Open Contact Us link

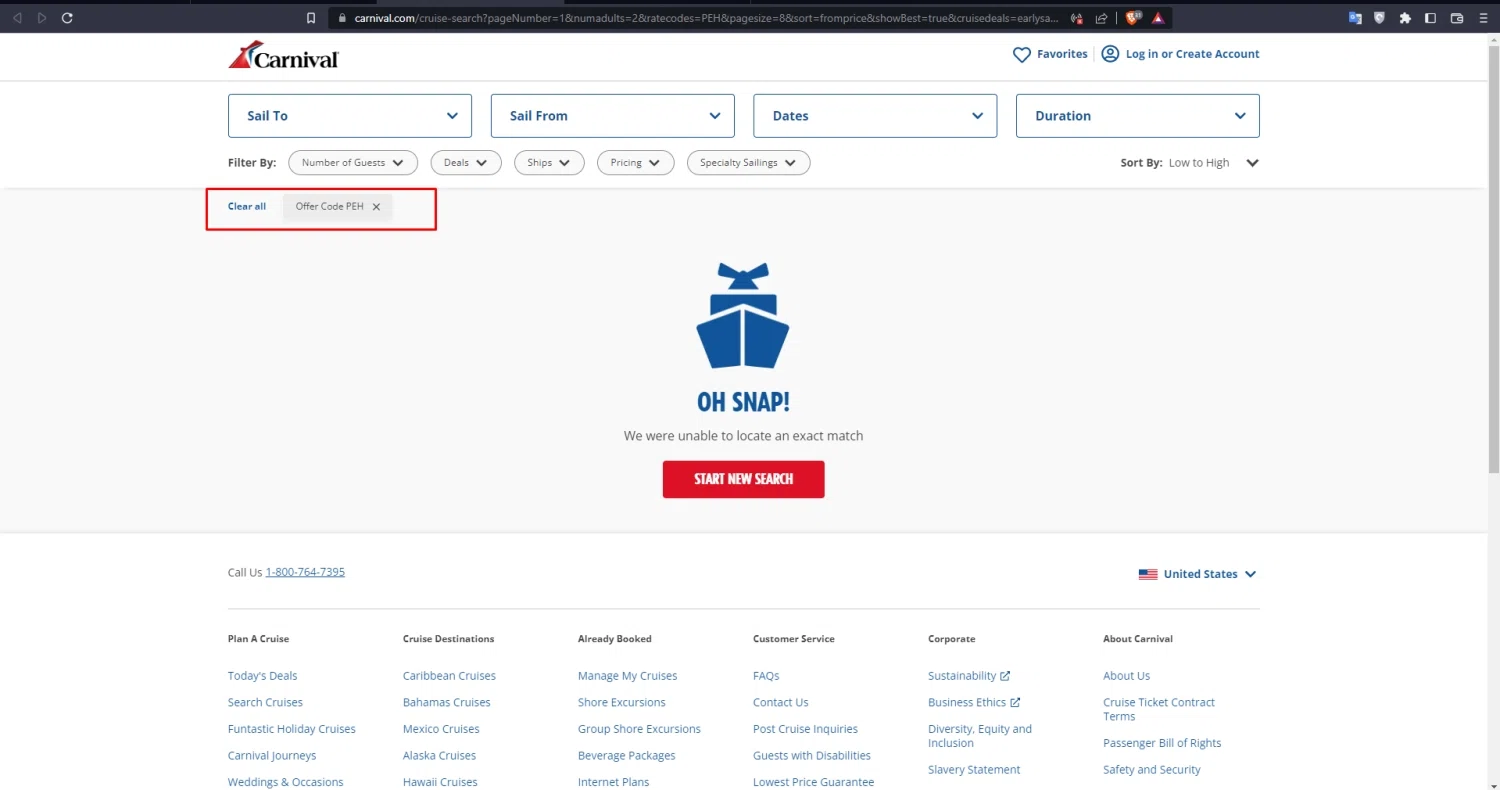pyautogui.click(x=781, y=703)
